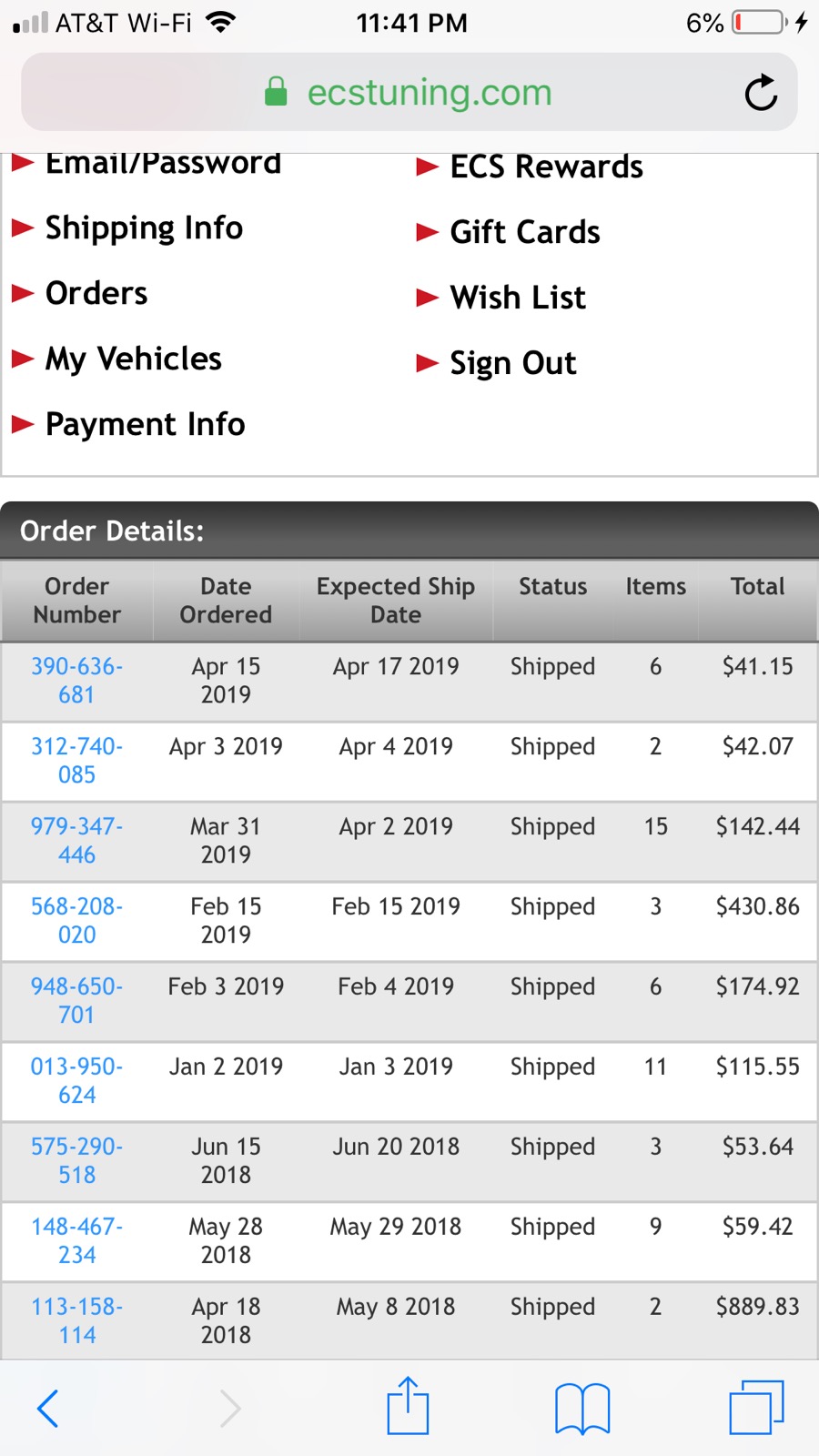The width and height of the screenshot is (819, 1456).
Task: Tap the ecstuning.com address bar
Action: coord(429,93)
